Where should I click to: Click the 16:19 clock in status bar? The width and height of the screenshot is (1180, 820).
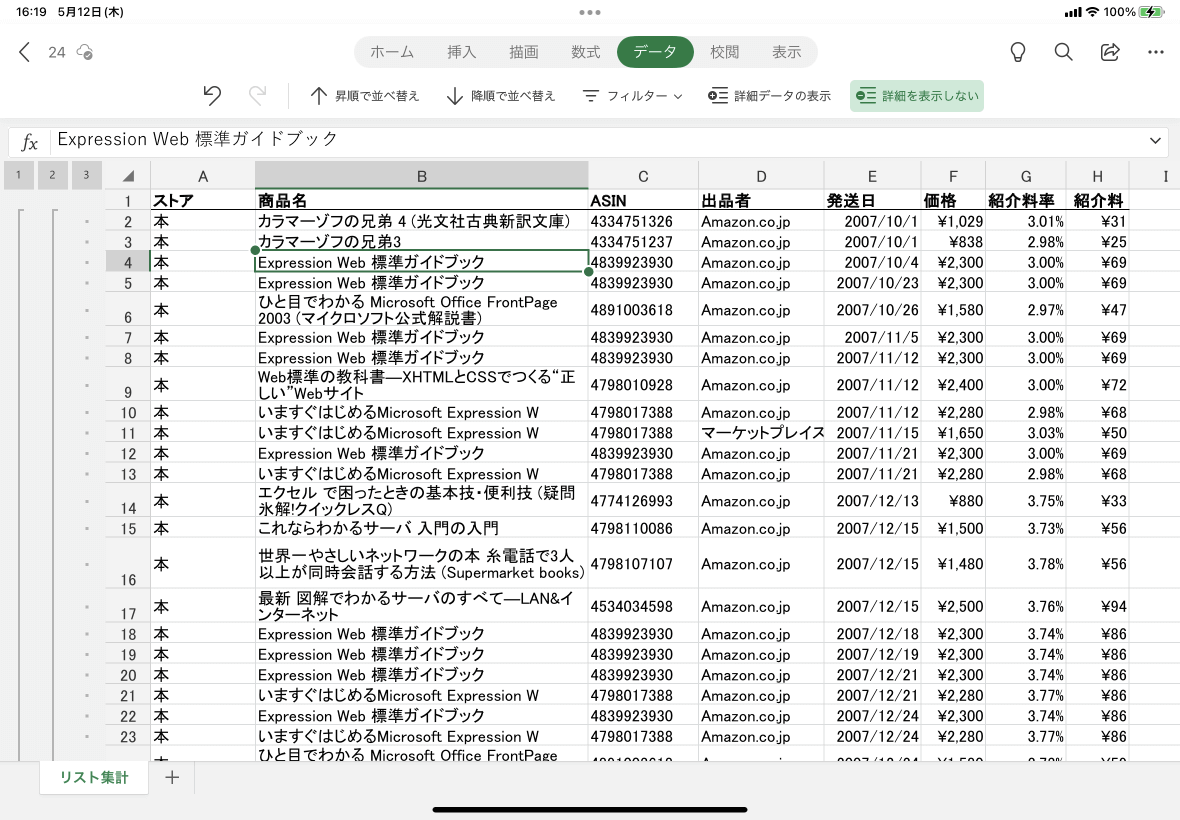click(32, 12)
